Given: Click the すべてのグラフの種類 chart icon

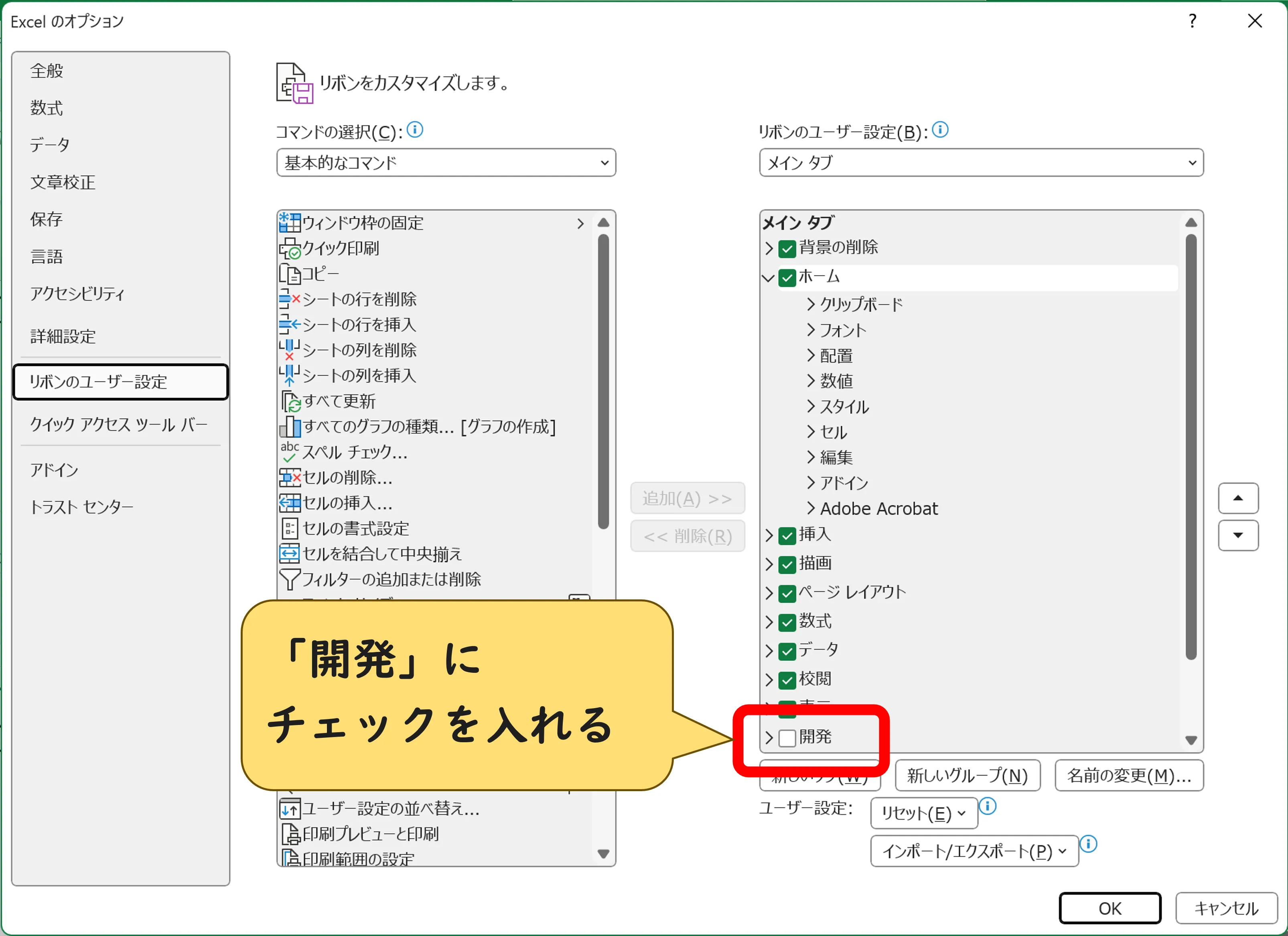Looking at the screenshot, I should [291, 426].
